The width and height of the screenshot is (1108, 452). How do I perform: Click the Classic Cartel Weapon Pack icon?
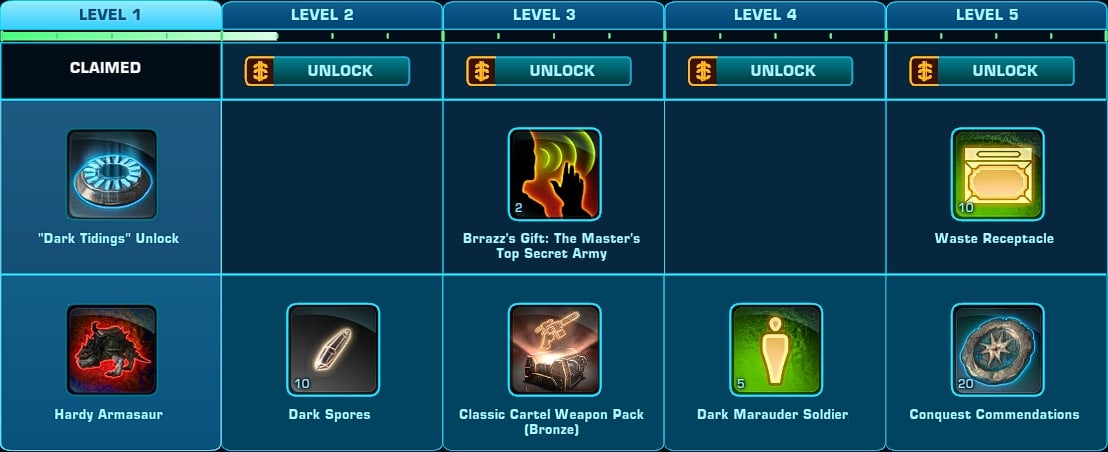555,350
